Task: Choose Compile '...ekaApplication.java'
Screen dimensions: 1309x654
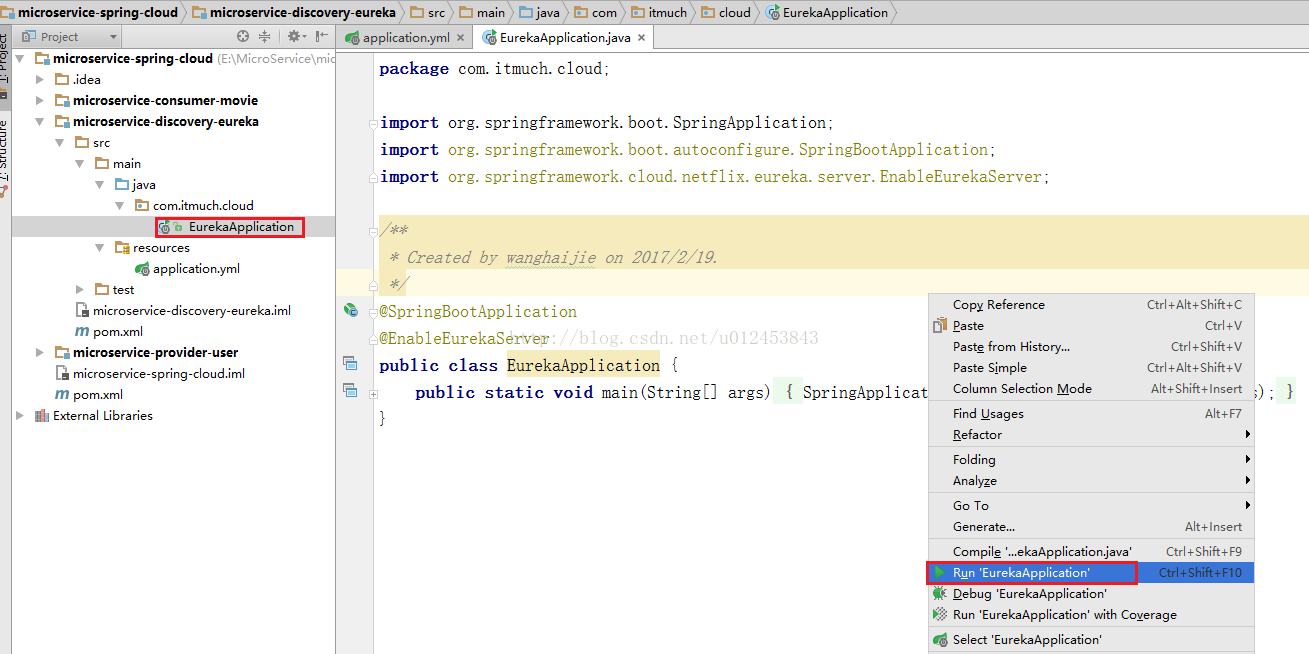Action: [1091, 552]
